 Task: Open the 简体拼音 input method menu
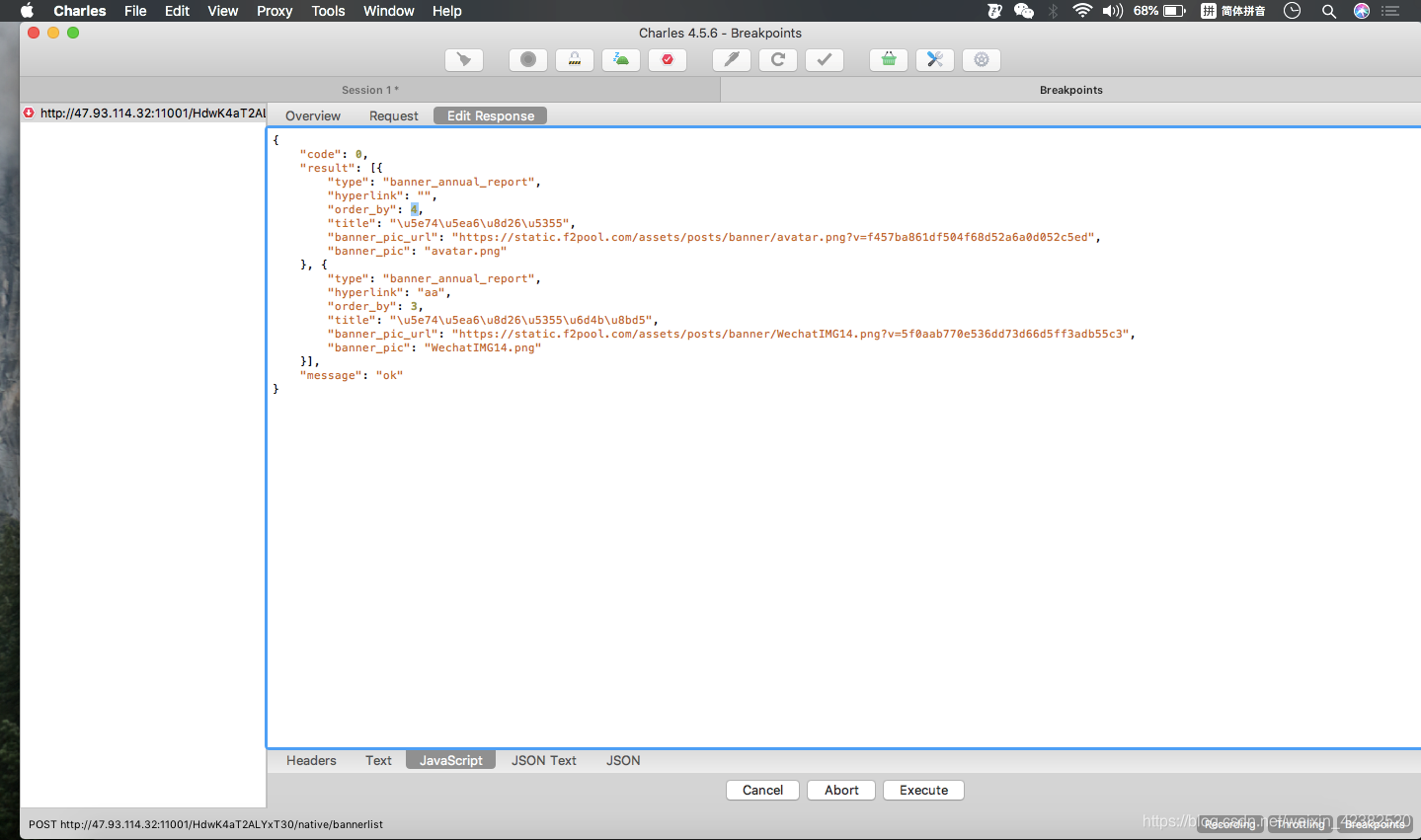click(1232, 11)
